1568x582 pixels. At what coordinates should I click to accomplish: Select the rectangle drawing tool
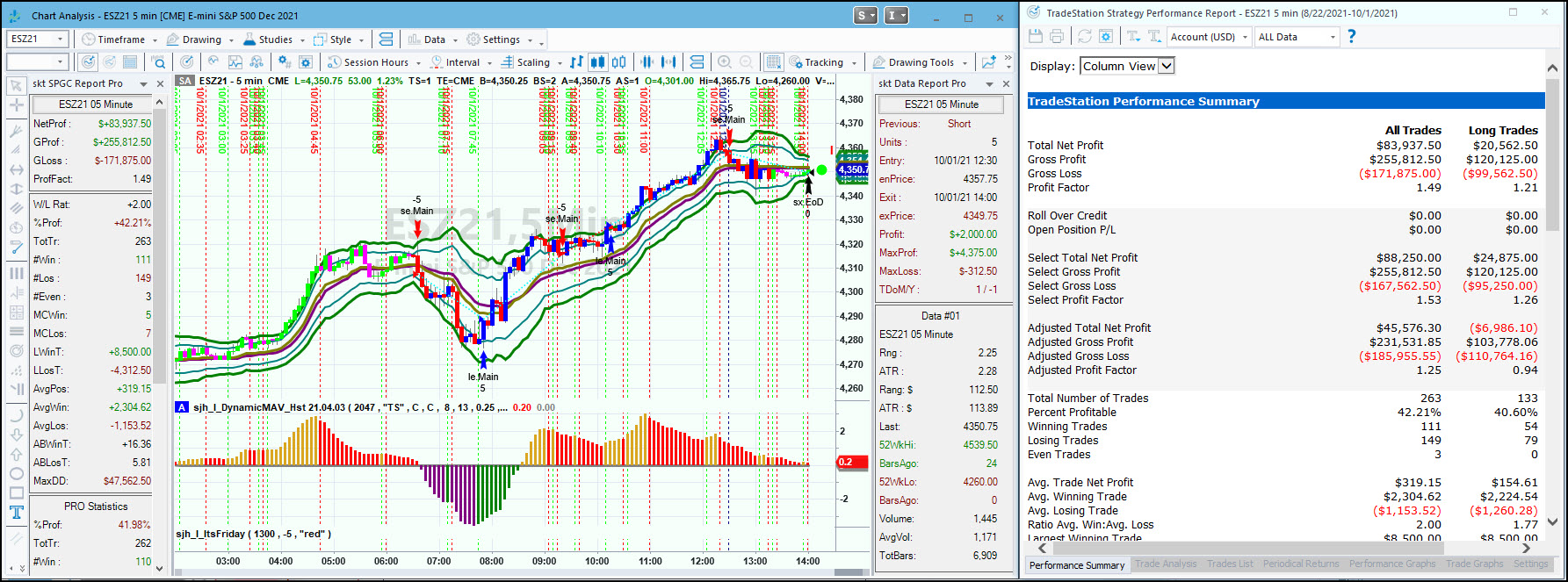[16, 493]
